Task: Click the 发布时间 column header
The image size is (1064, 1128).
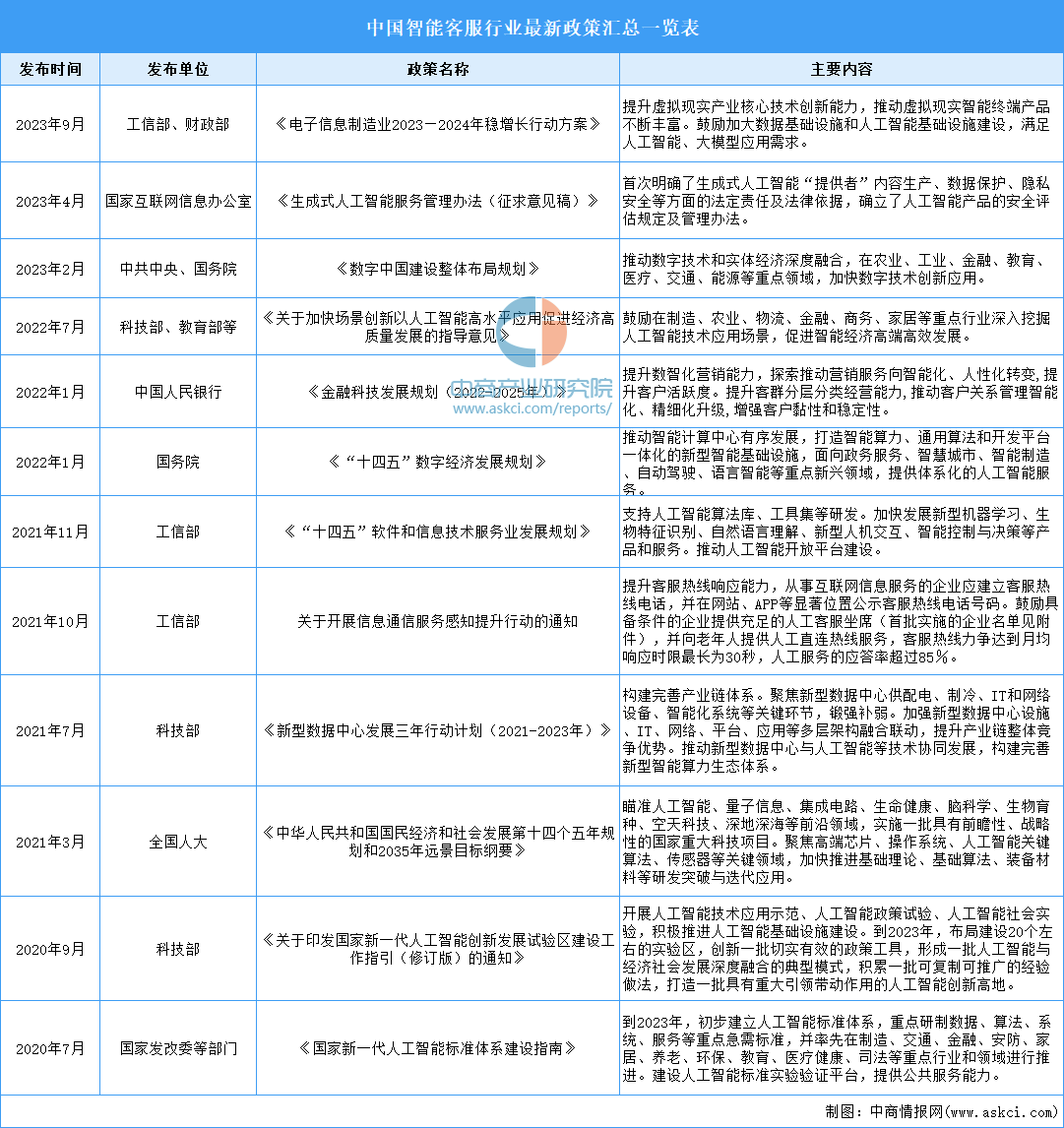Action: (50, 69)
